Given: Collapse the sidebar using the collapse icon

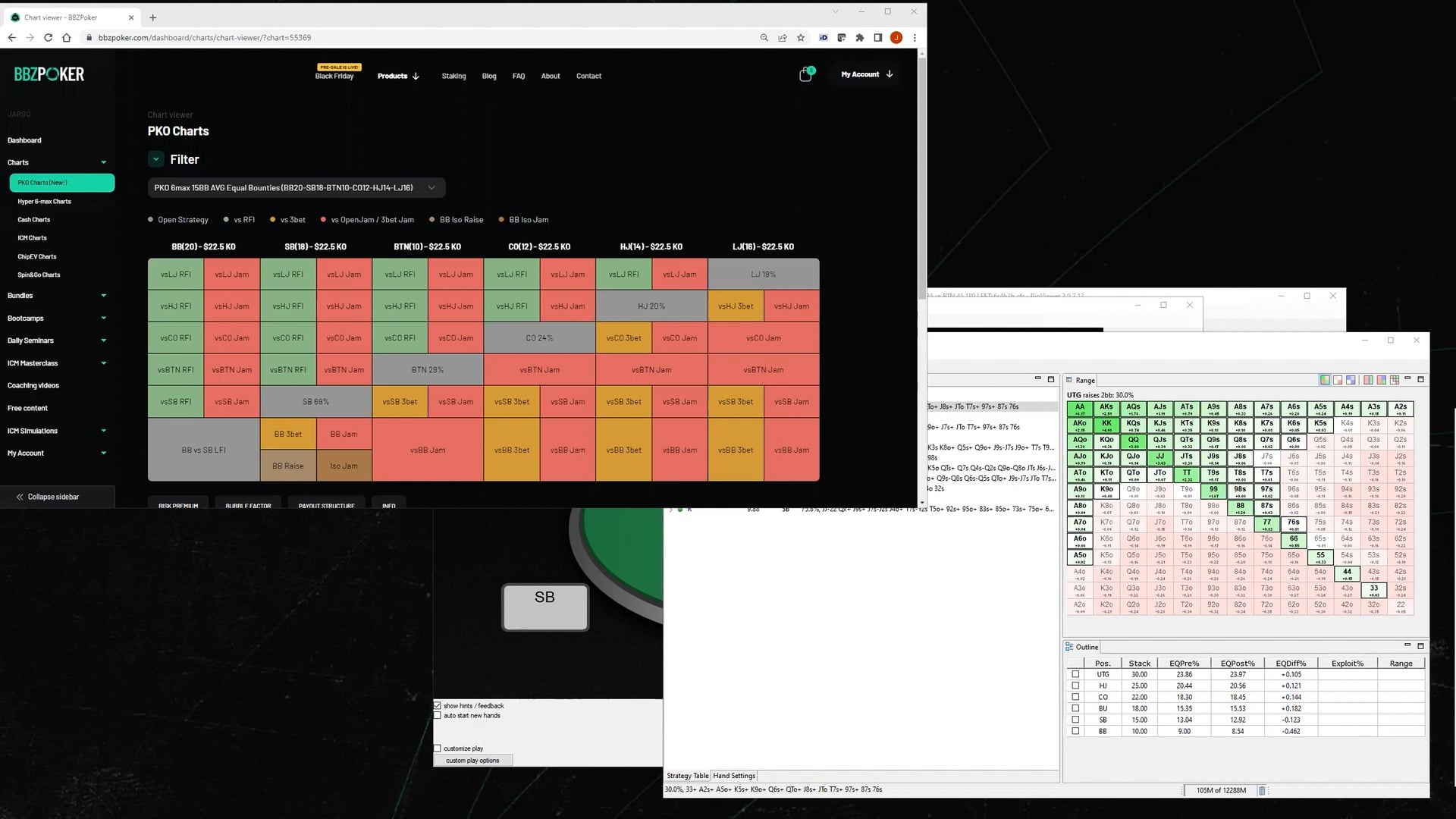Looking at the screenshot, I should (x=19, y=497).
